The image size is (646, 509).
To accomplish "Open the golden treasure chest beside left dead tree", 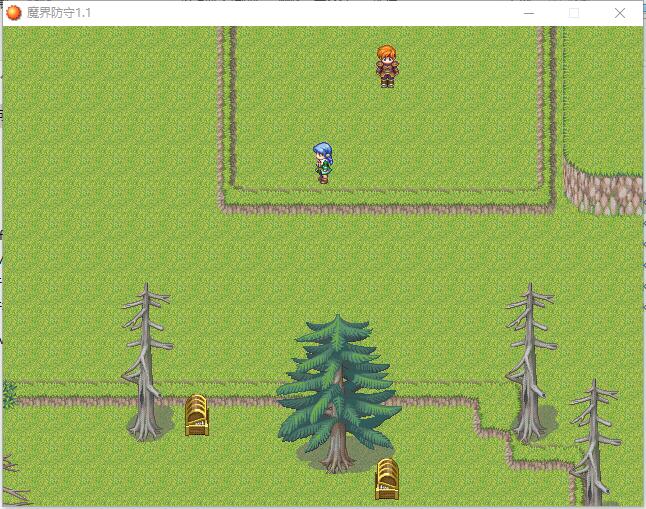I will coord(197,415).
